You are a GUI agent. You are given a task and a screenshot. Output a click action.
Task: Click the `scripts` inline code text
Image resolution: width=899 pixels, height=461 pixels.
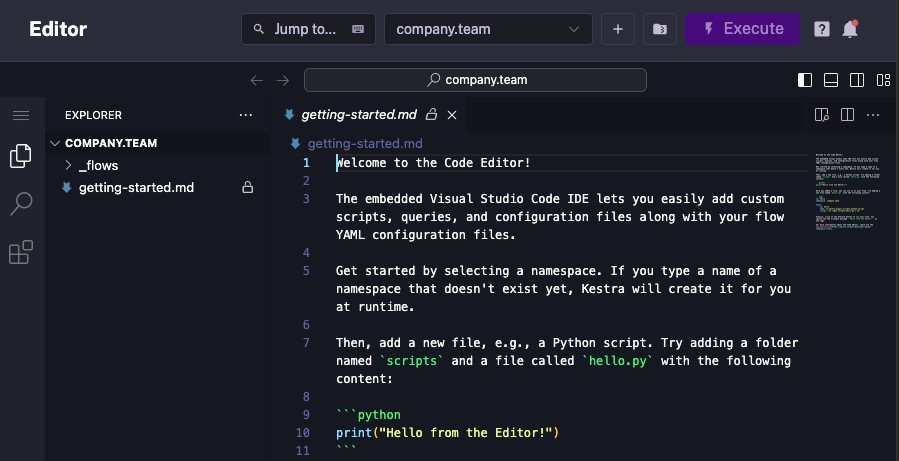[x=412, y=361]
